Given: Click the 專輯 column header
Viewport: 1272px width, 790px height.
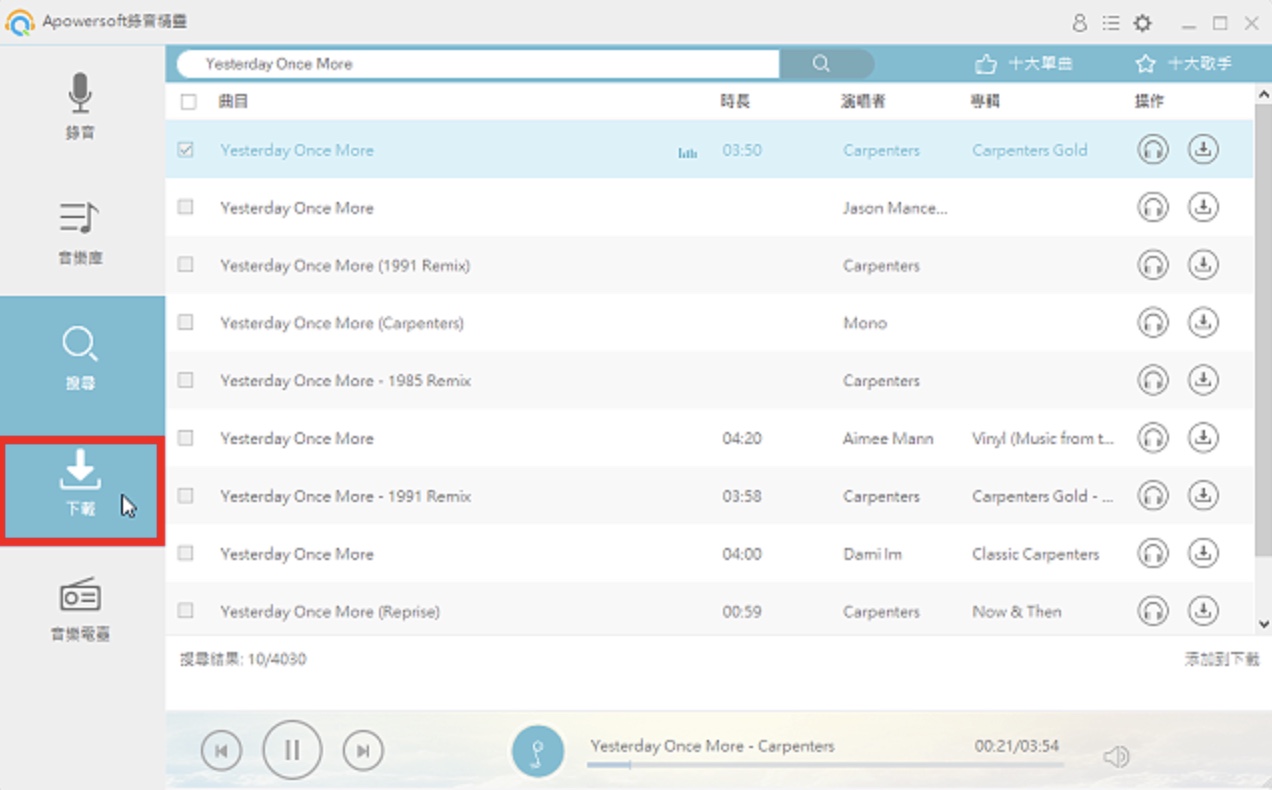Looking at the screenshot, I should pos(985,101).
